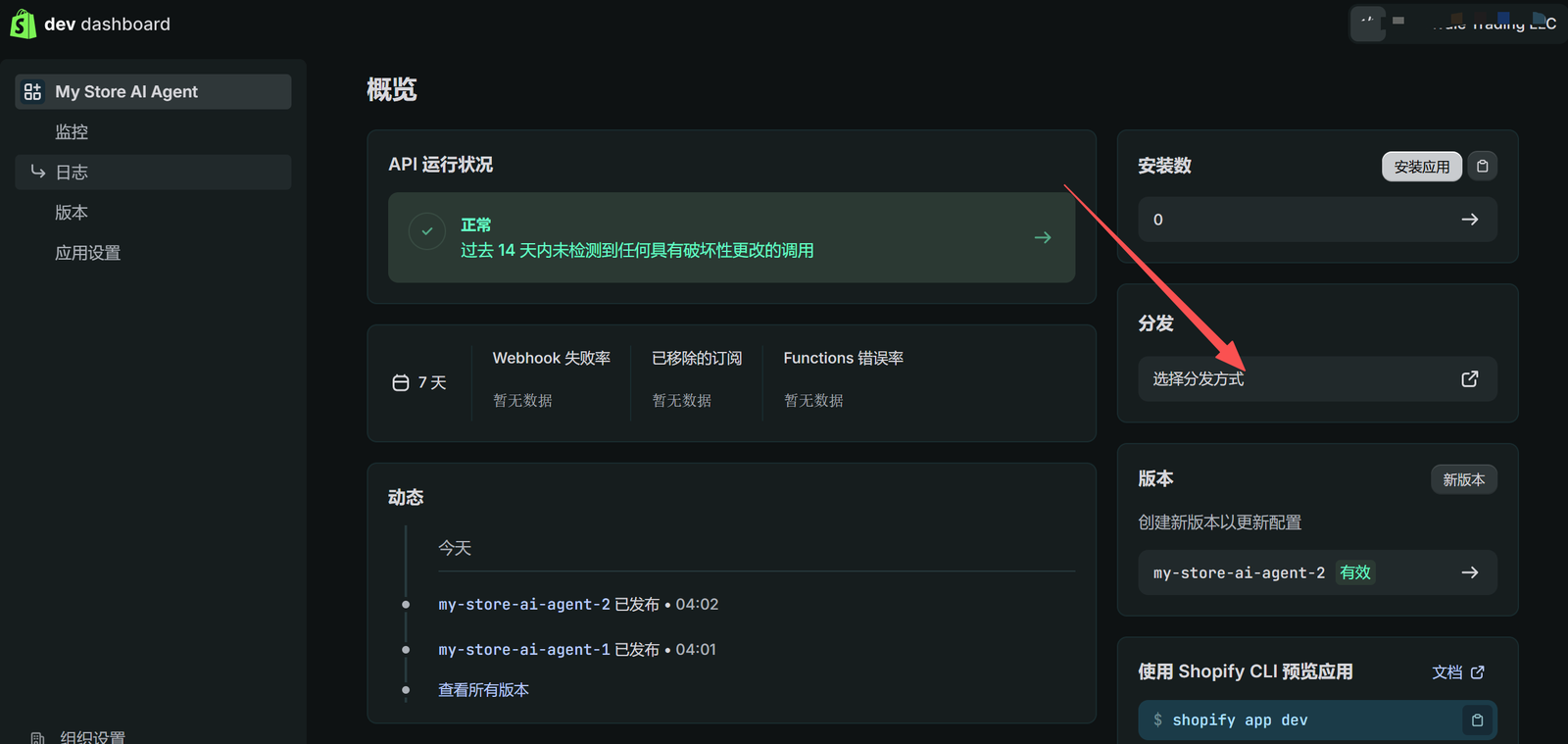Copy install link via icon beside 安装应用
The width and height of the screenshot is (1568, 744).
click(1482, 167)
